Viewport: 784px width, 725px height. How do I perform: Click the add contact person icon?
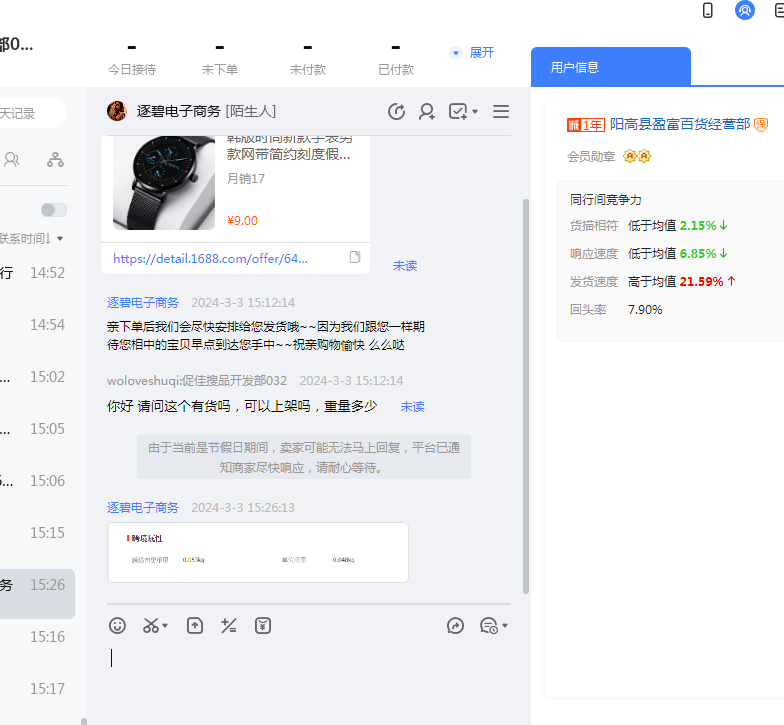point(427,112)
